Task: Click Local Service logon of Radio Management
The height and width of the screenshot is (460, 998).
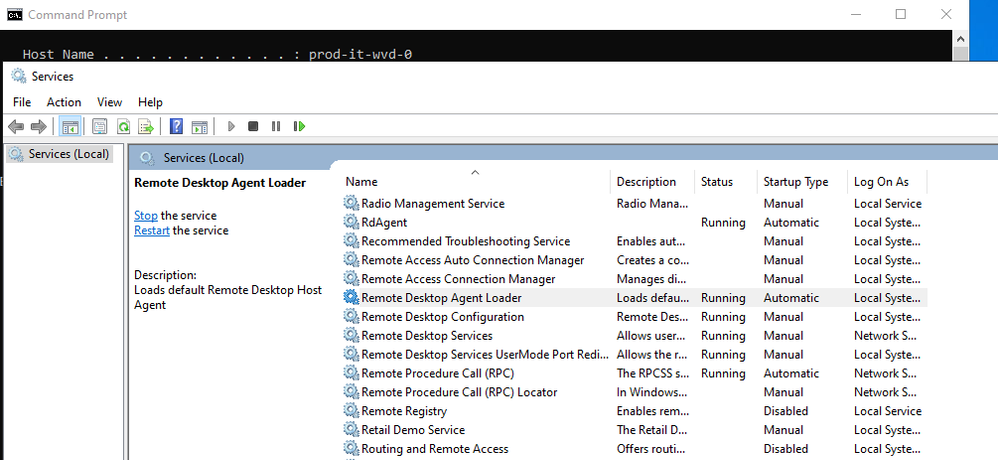Action: [887, 204]
